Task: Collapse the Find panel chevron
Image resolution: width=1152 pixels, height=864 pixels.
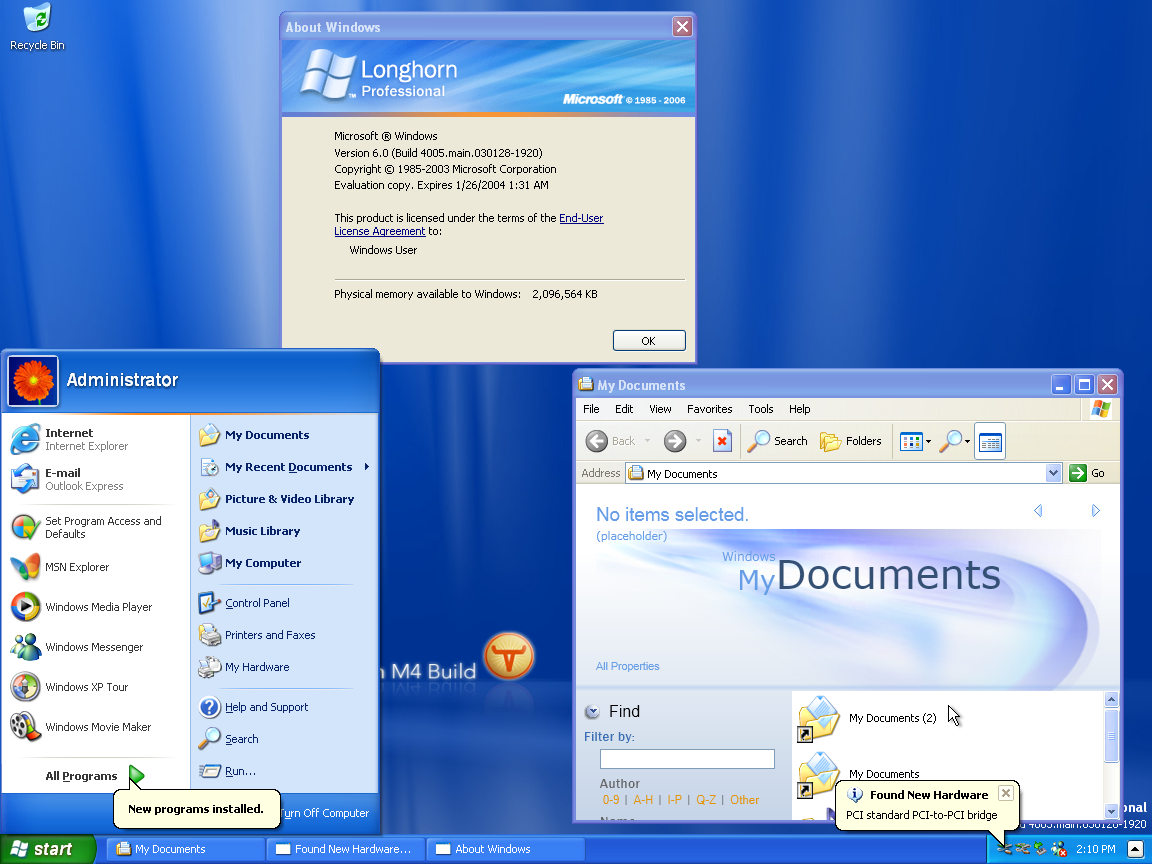Action: 592,711
